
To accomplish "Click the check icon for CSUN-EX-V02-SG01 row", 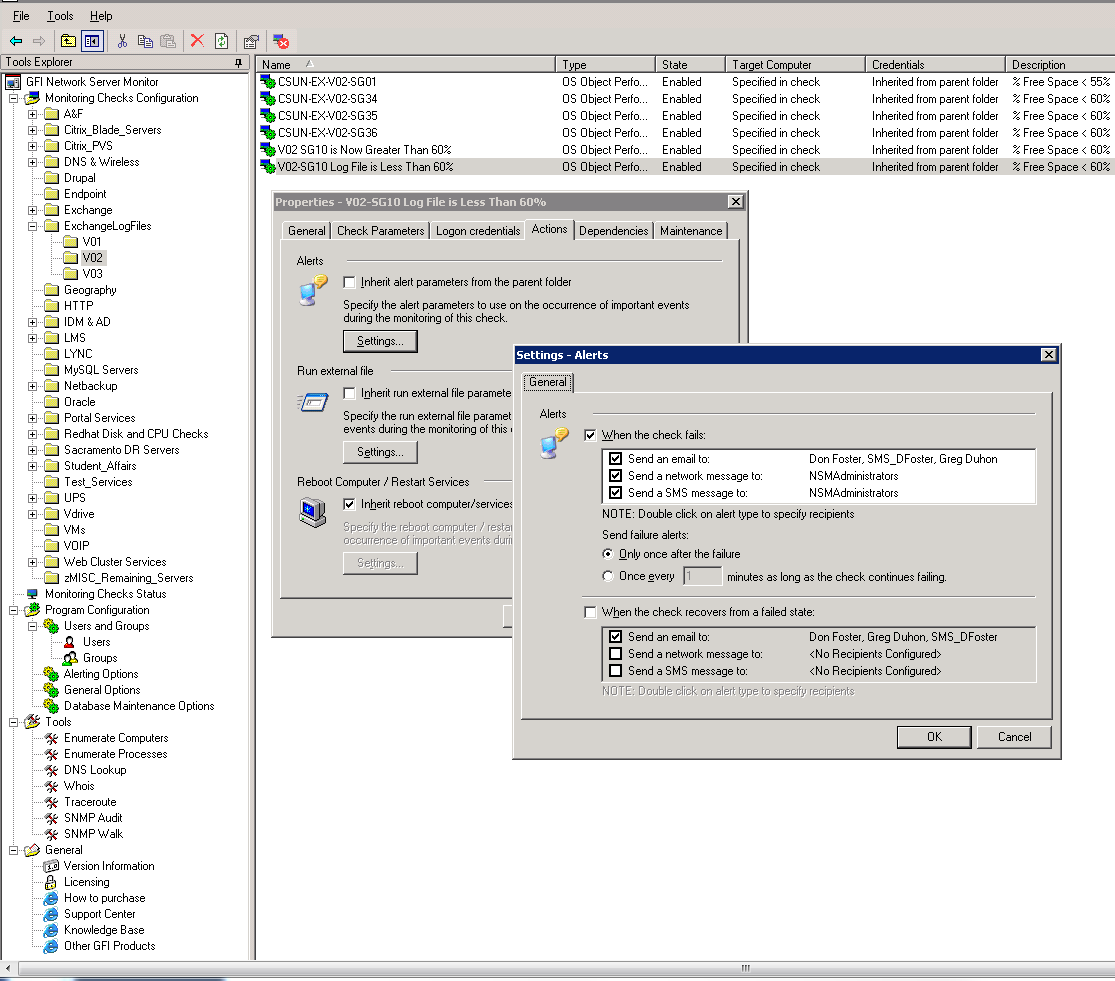I will coord(268,82).
